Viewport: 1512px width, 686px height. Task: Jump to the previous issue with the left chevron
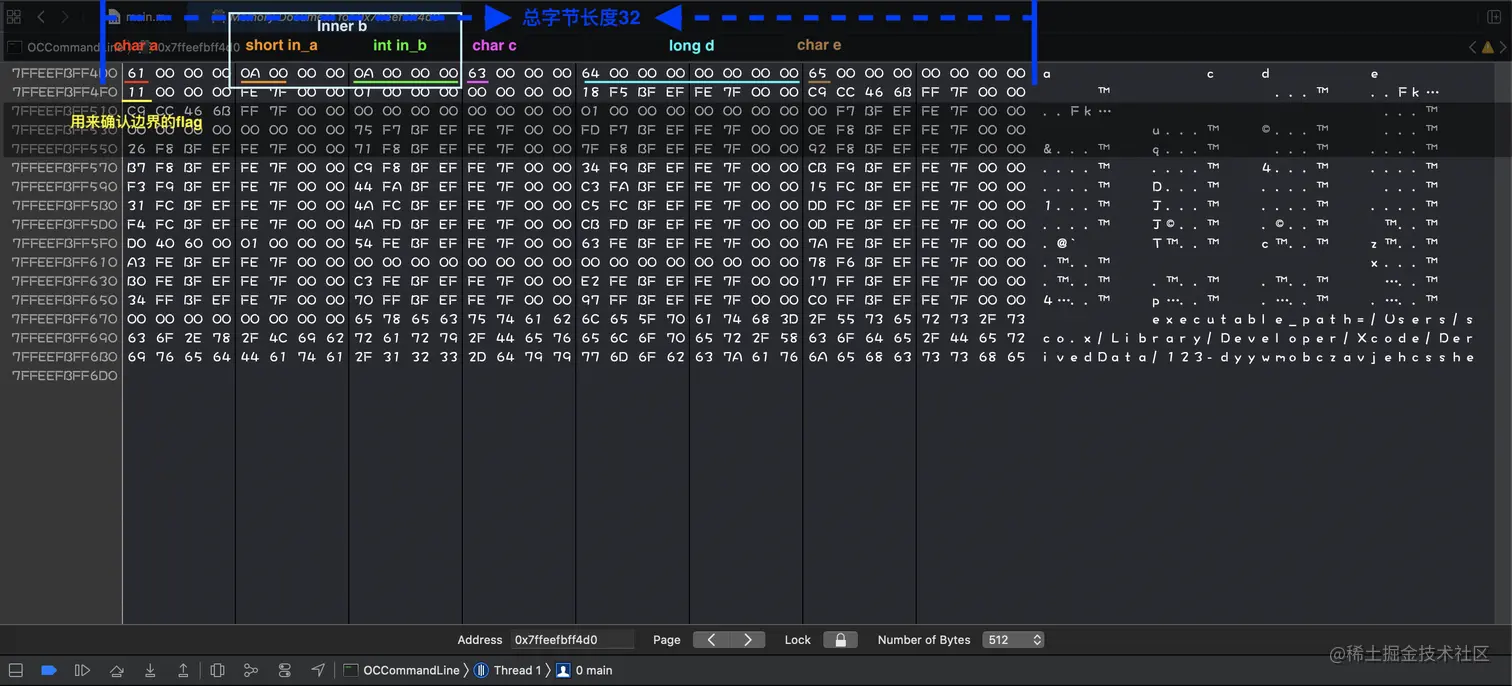click(1472, 47)
